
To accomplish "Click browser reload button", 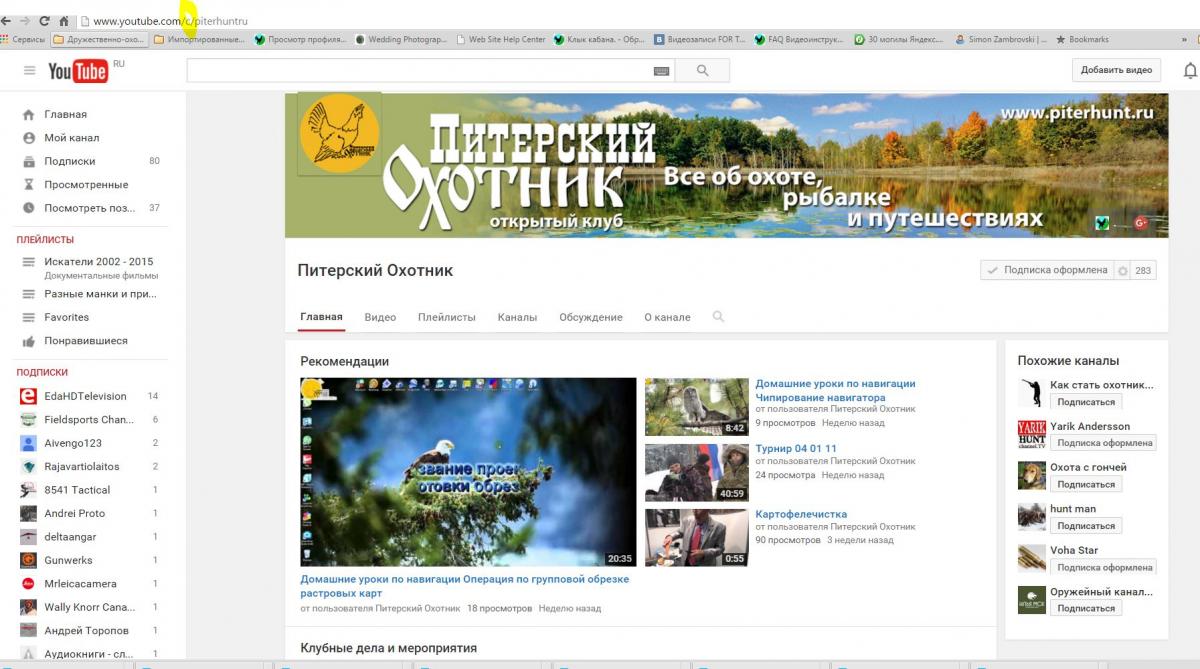I will pos(44,21).
